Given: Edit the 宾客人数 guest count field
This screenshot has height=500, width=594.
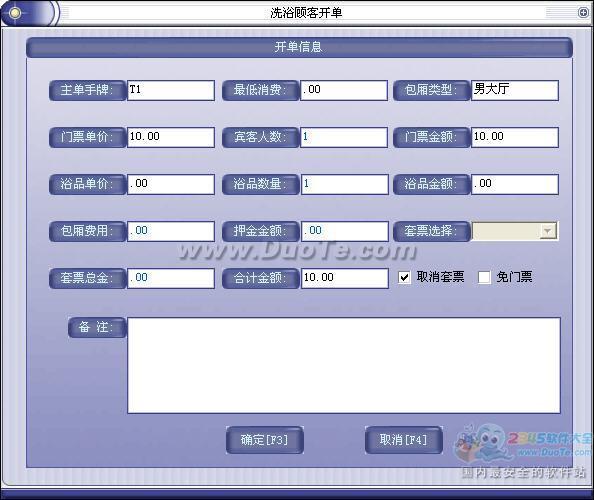Looking at the screenshot, I should [344, 137].
